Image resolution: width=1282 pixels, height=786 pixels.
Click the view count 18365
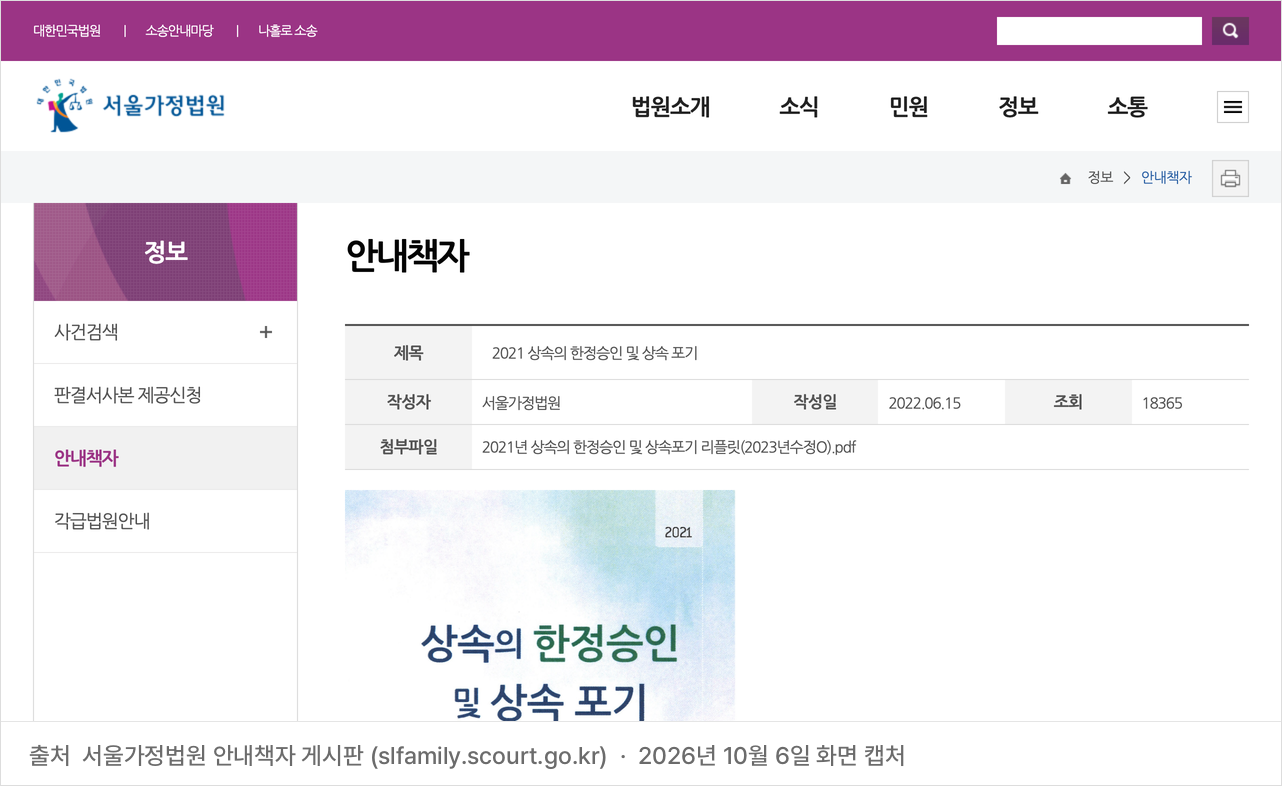(x=1162, y=403)
